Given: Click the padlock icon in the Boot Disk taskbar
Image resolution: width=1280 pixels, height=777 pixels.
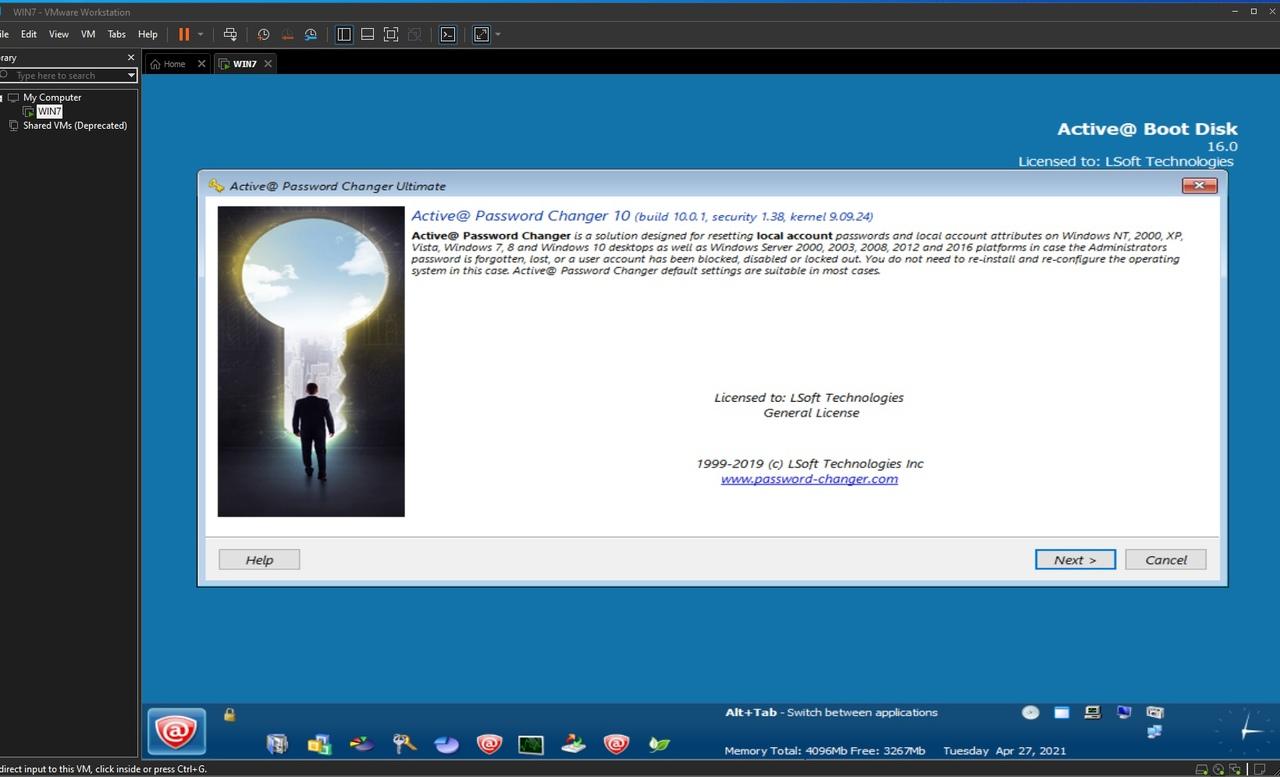Looking at the screenshot, I should point(229,715).
